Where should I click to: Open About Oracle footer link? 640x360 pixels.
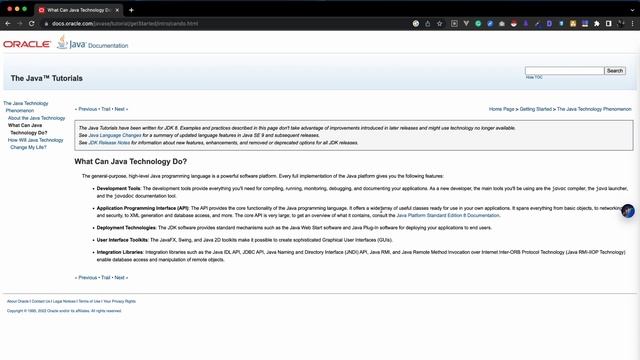[x=18, y=301]
